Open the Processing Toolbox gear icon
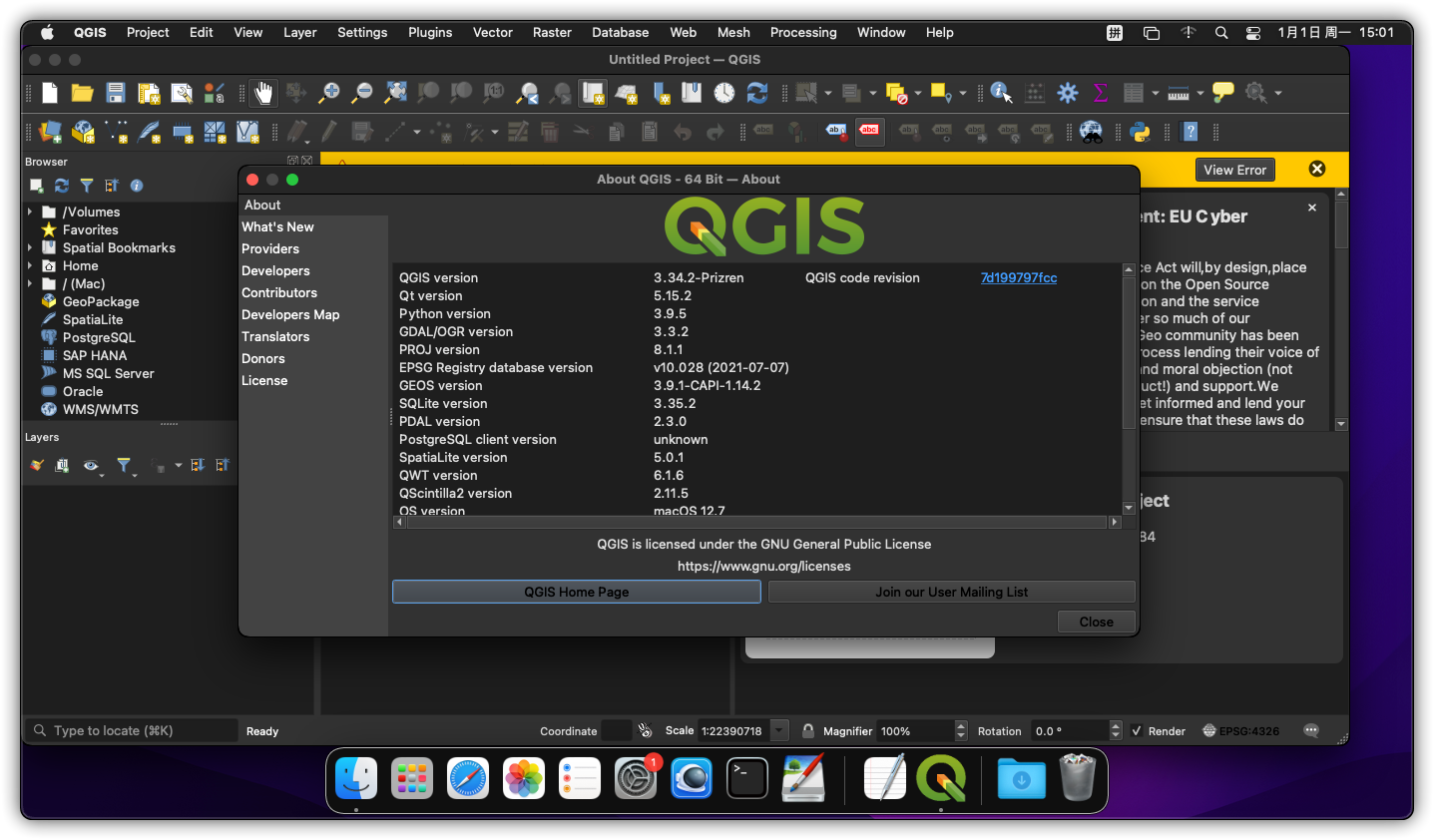 click(x=1068, y=94)
